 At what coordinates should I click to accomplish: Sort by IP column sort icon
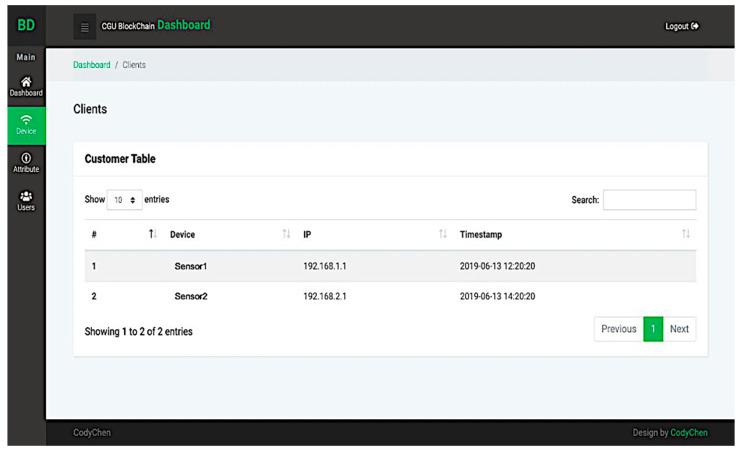442,234
